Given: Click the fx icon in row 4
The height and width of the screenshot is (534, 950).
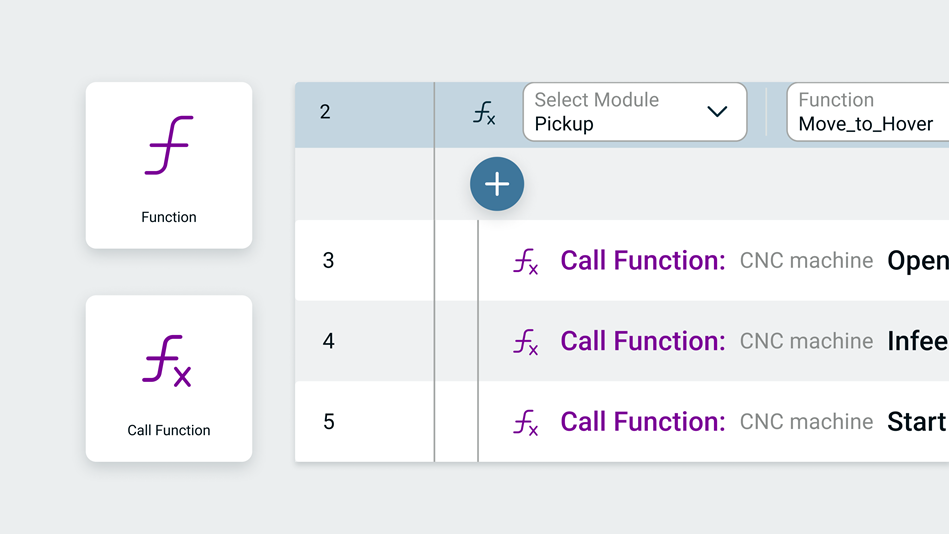Looking at the screenshot, I should [525, 342].
